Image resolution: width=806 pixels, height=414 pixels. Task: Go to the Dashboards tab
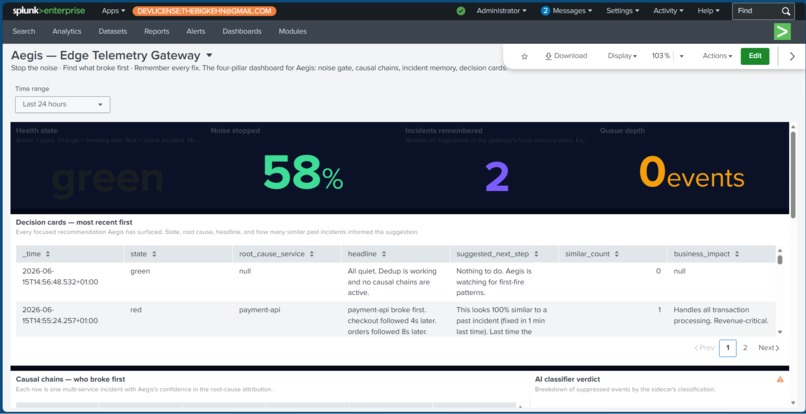point(242,31)
